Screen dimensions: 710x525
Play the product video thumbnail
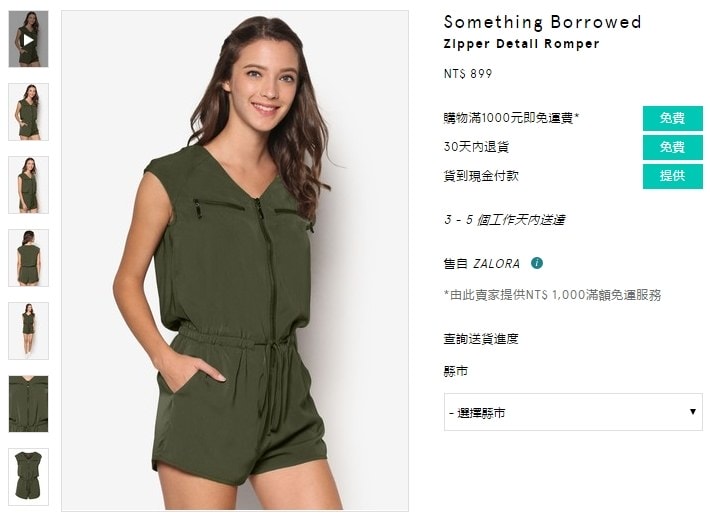28,39
